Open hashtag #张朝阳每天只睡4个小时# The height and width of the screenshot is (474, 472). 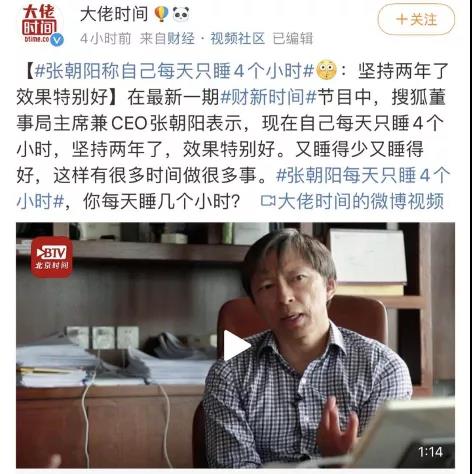(x=233, y=188)
